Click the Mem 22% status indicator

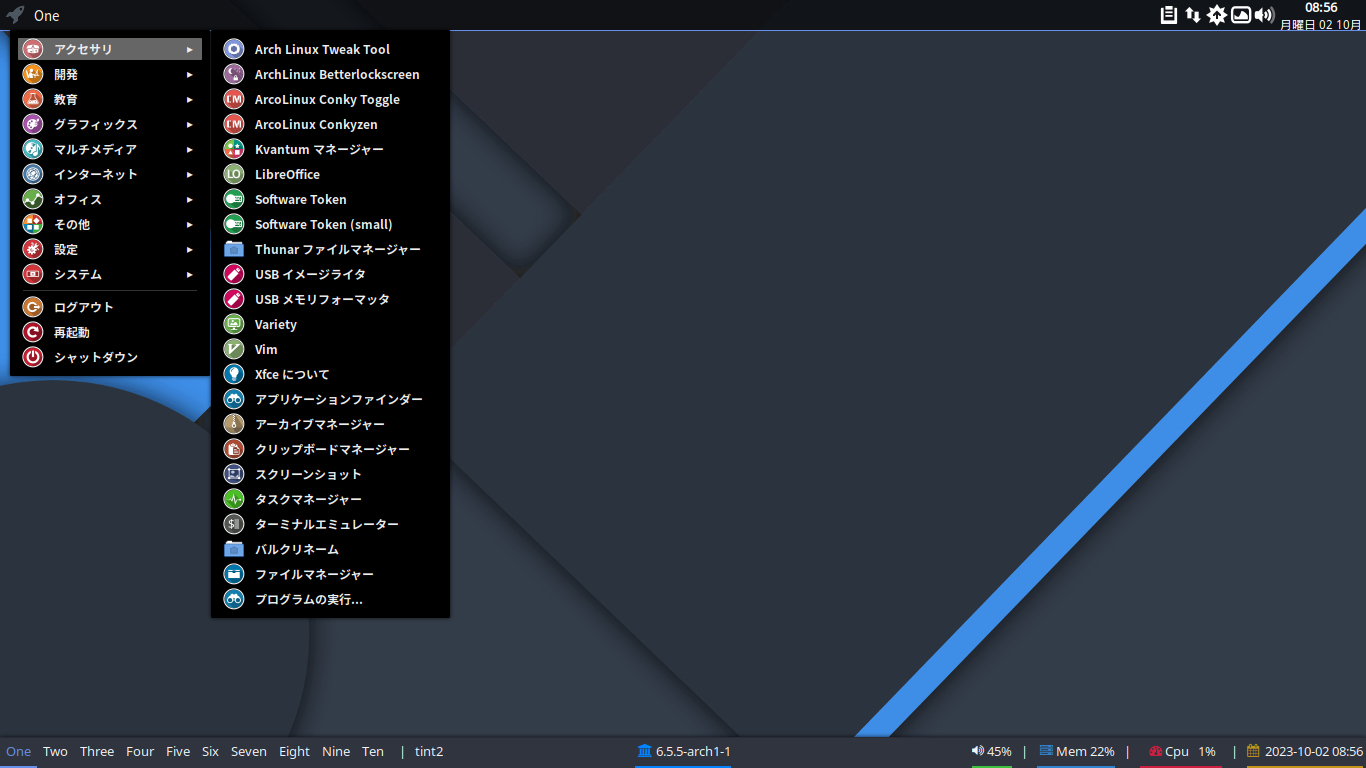click(x=1077, y=751)
